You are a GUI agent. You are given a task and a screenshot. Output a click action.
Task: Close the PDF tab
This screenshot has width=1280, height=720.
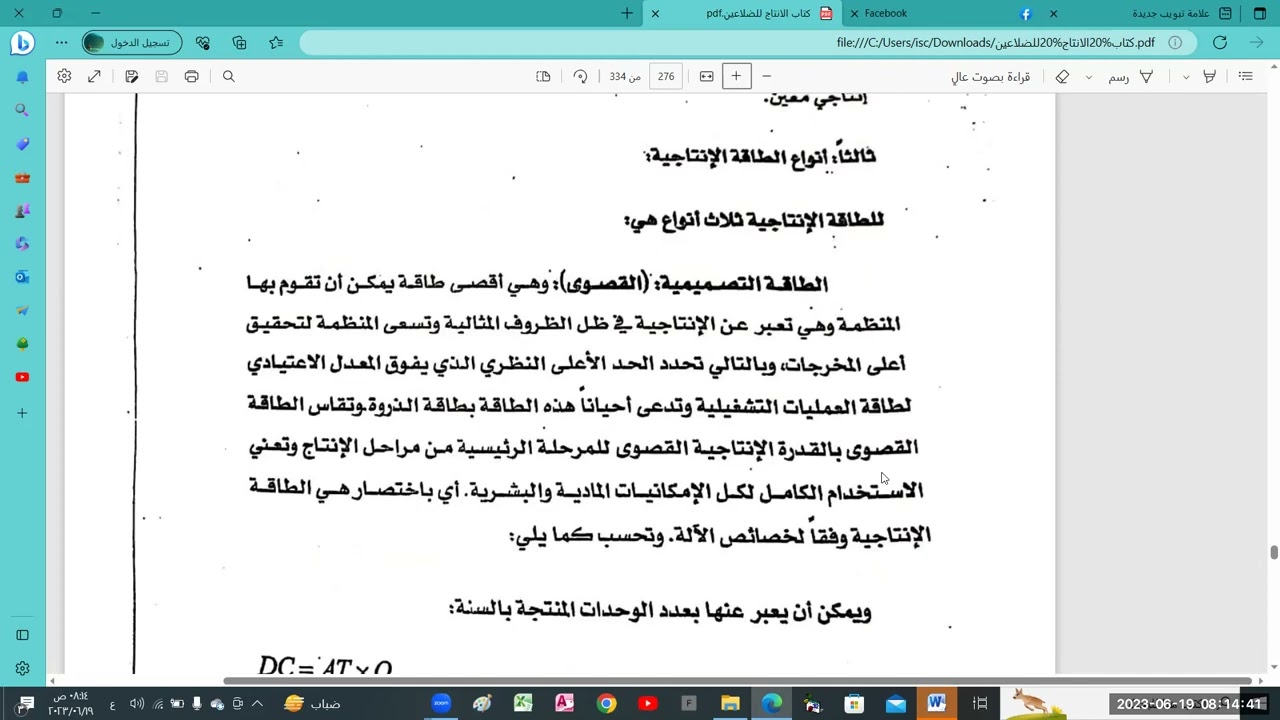(x=655, y=13)
